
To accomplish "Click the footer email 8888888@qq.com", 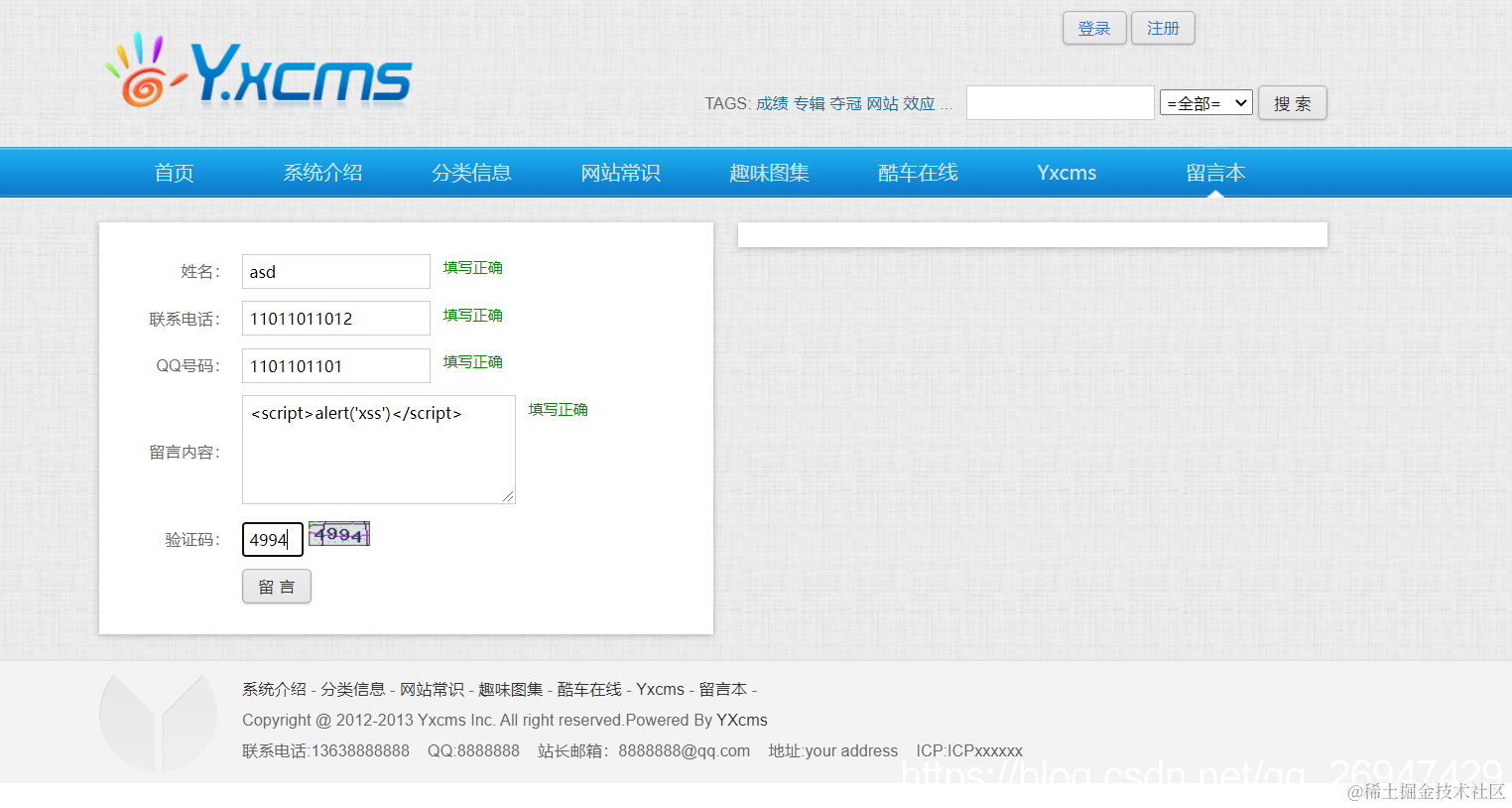I will (x=684, y=750).
